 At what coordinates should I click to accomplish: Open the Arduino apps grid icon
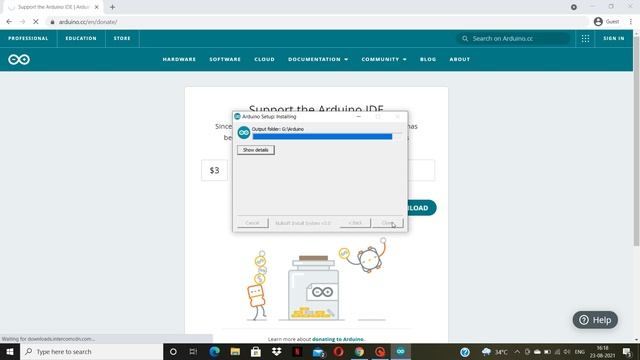point(585,38)
